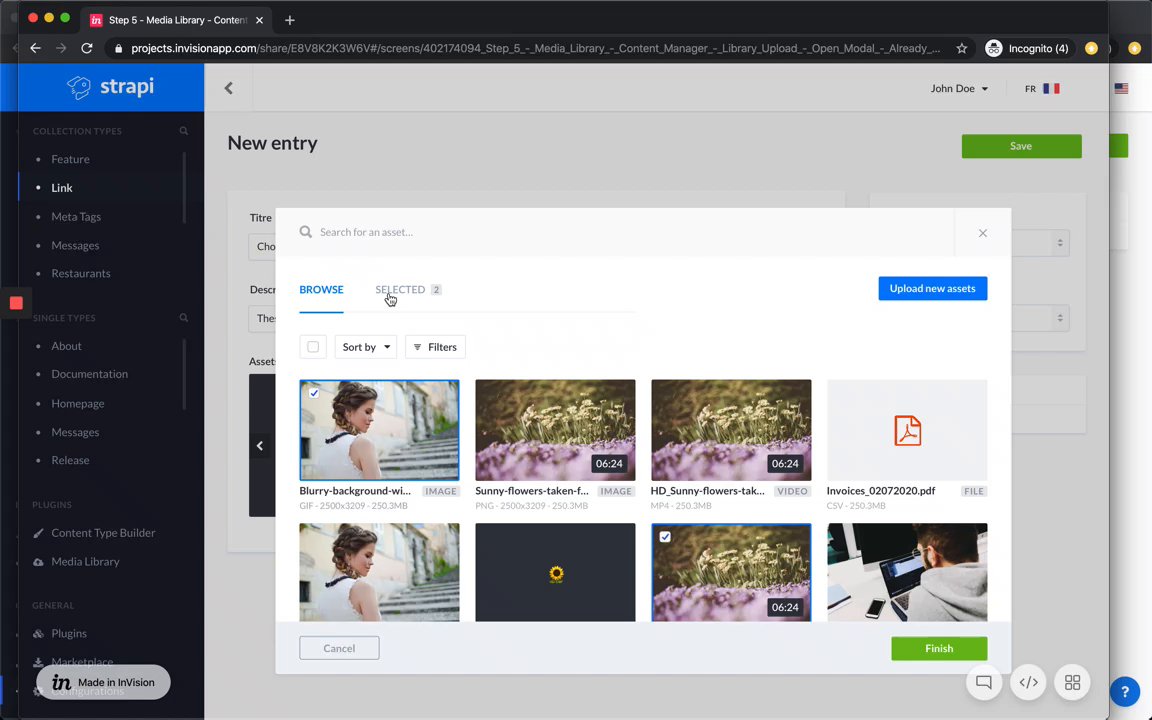Switch to the BROWSE tab
1152x720 pixels.
321,289
